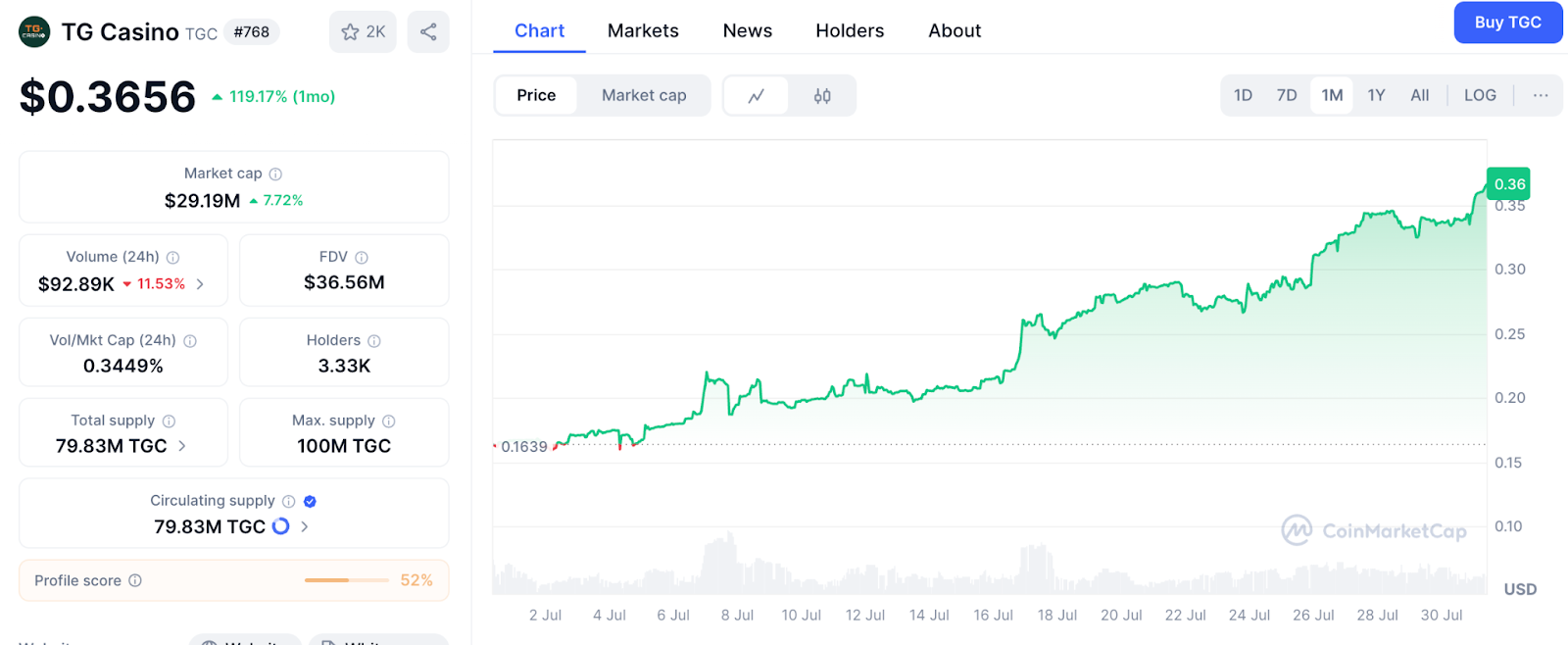Open chart more options ellipsis
Screen dimensions: 1568x645
[1541, 96]
